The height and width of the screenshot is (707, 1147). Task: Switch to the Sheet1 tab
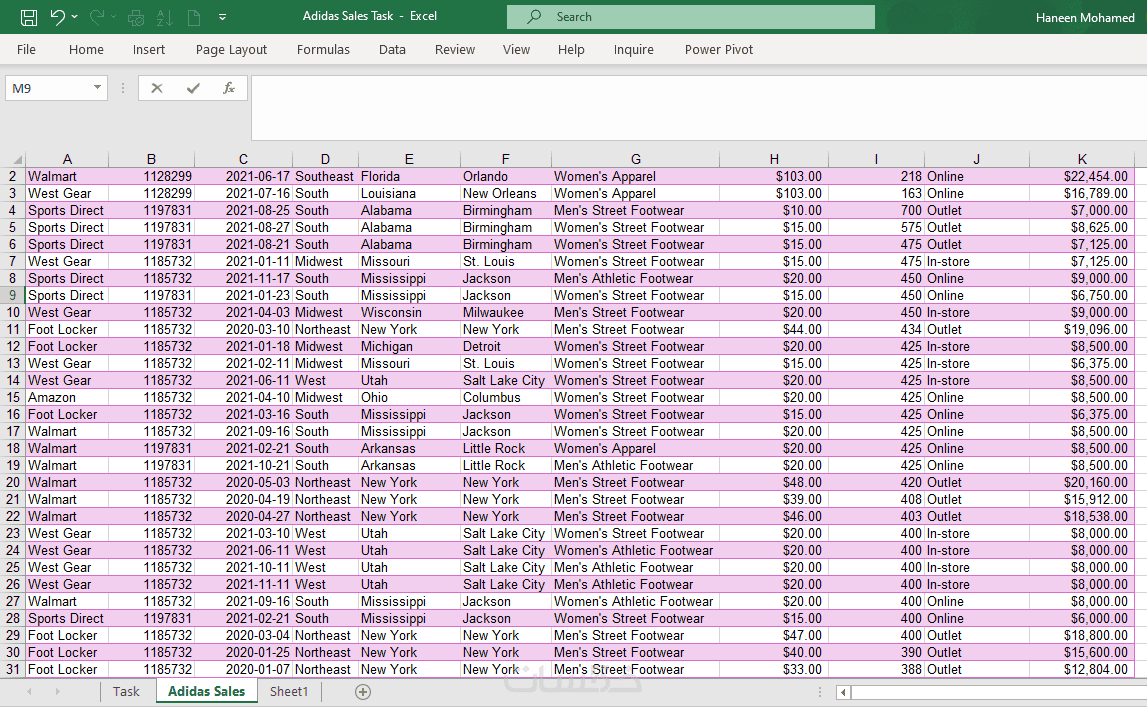click(289, 692)
